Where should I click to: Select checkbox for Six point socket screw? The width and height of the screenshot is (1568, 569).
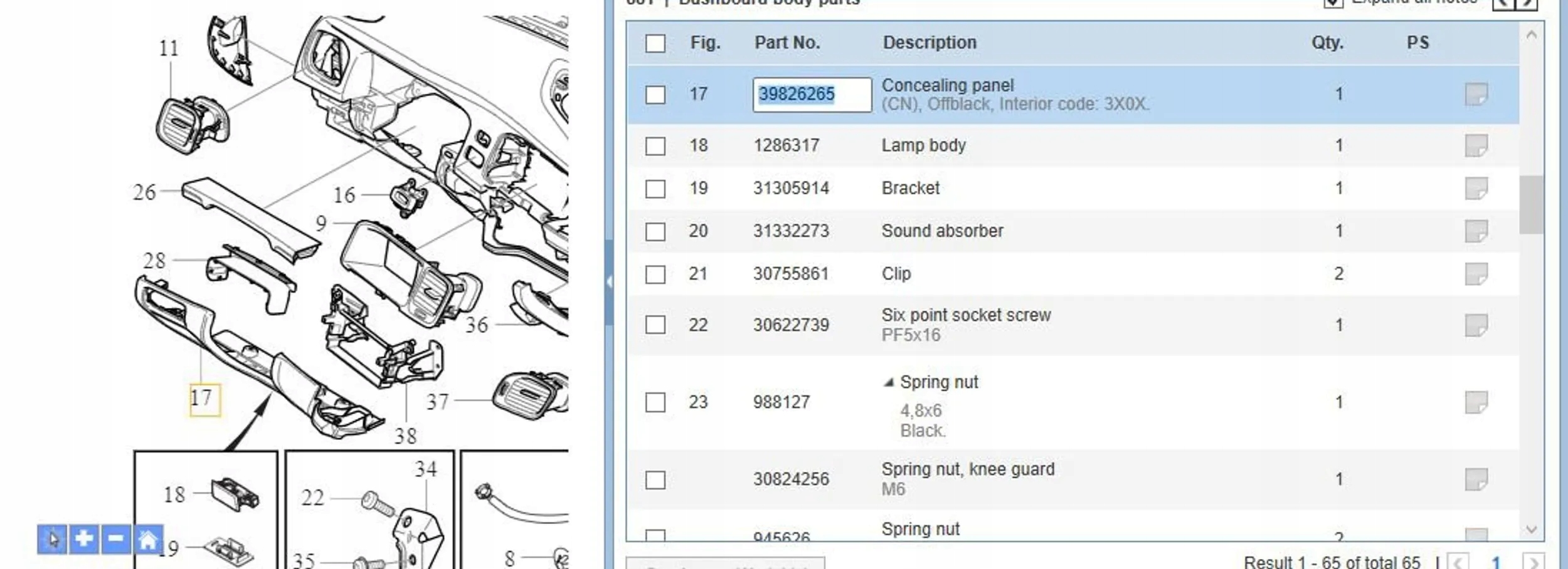point(655,325)
